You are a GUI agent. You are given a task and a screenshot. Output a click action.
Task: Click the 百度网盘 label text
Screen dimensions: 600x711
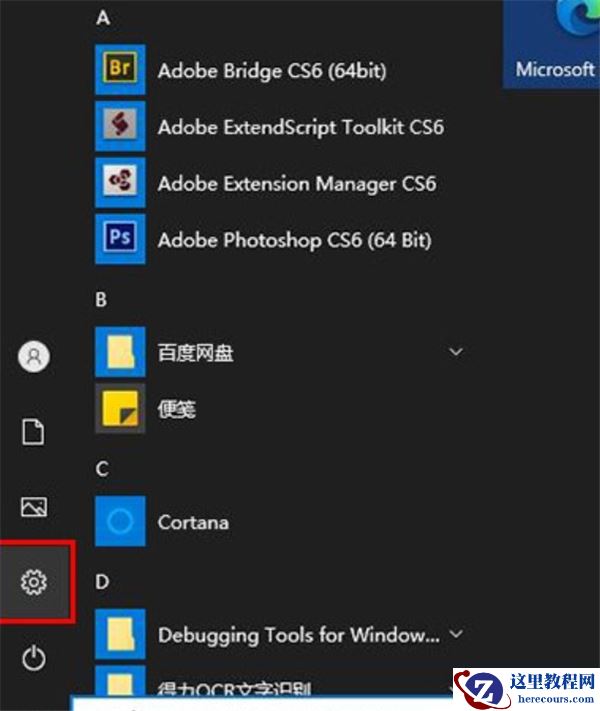[x=195, y=353]
